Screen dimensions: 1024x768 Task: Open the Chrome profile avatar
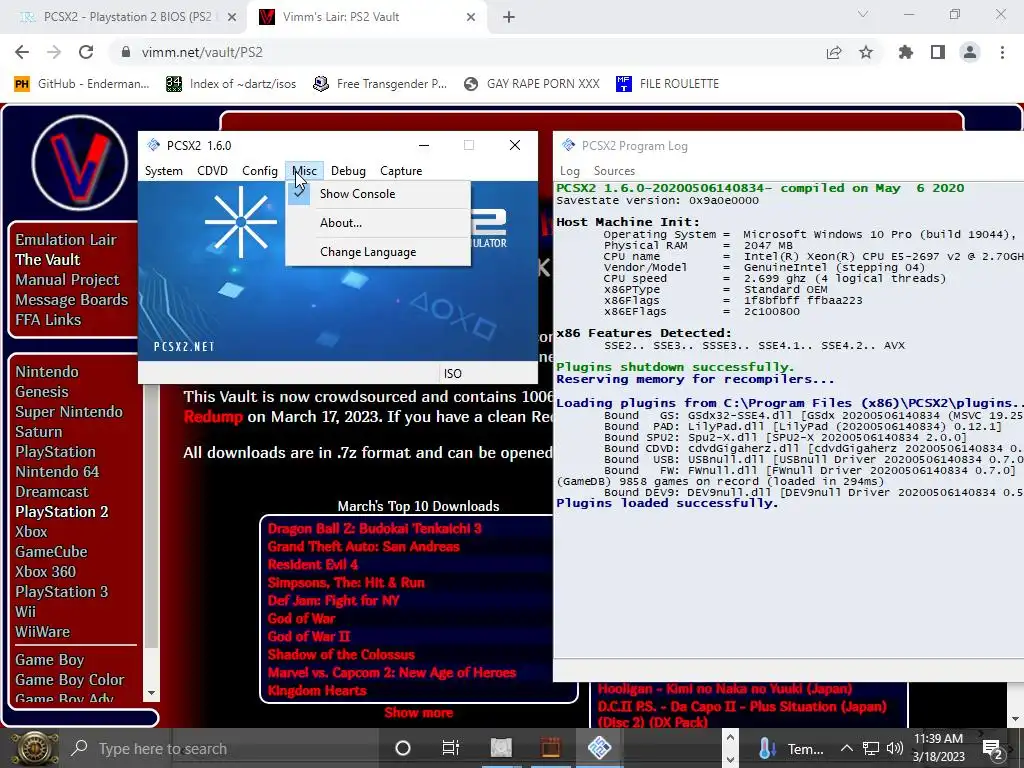coord(970,52)
